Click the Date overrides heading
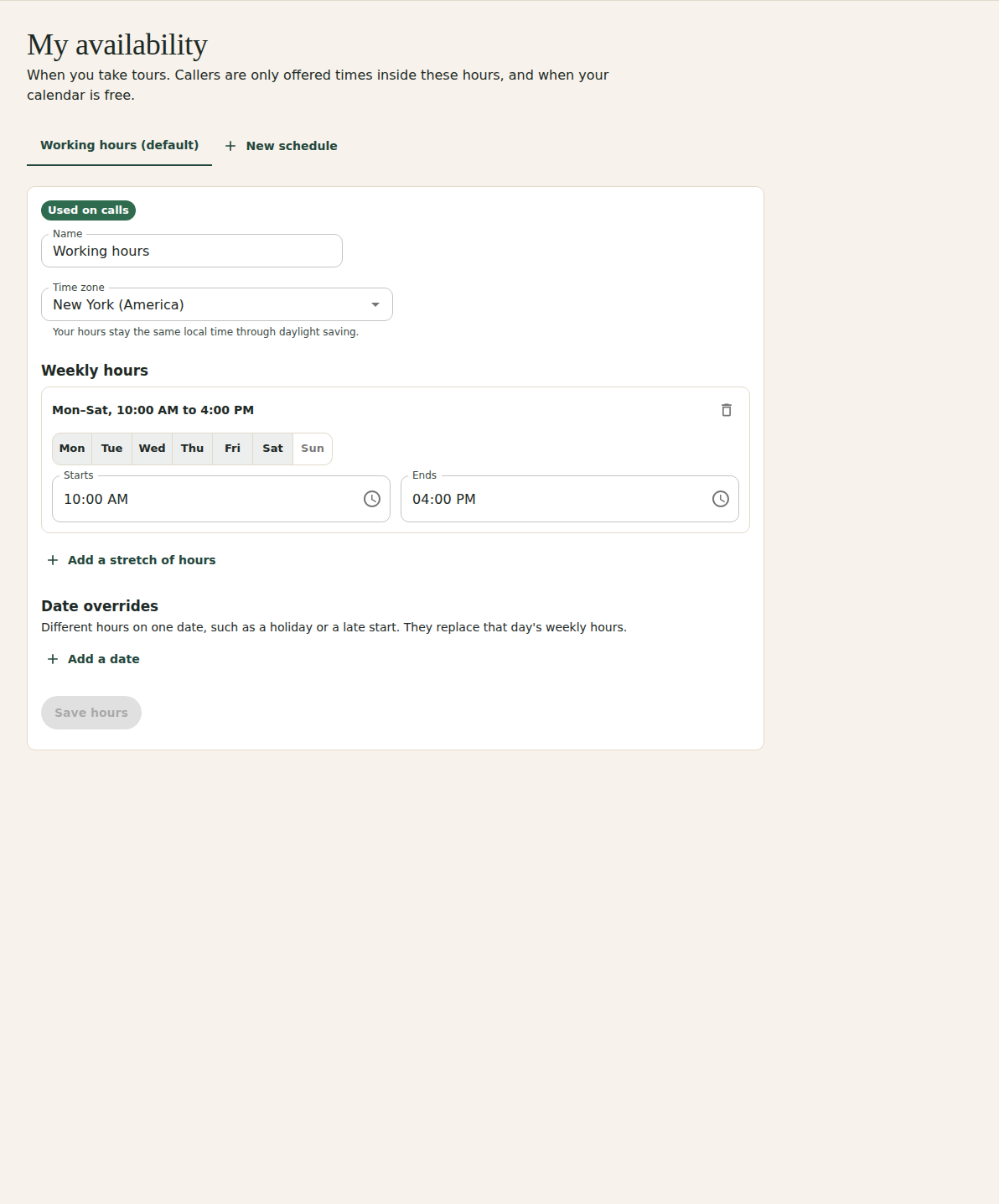 point(100,606)
